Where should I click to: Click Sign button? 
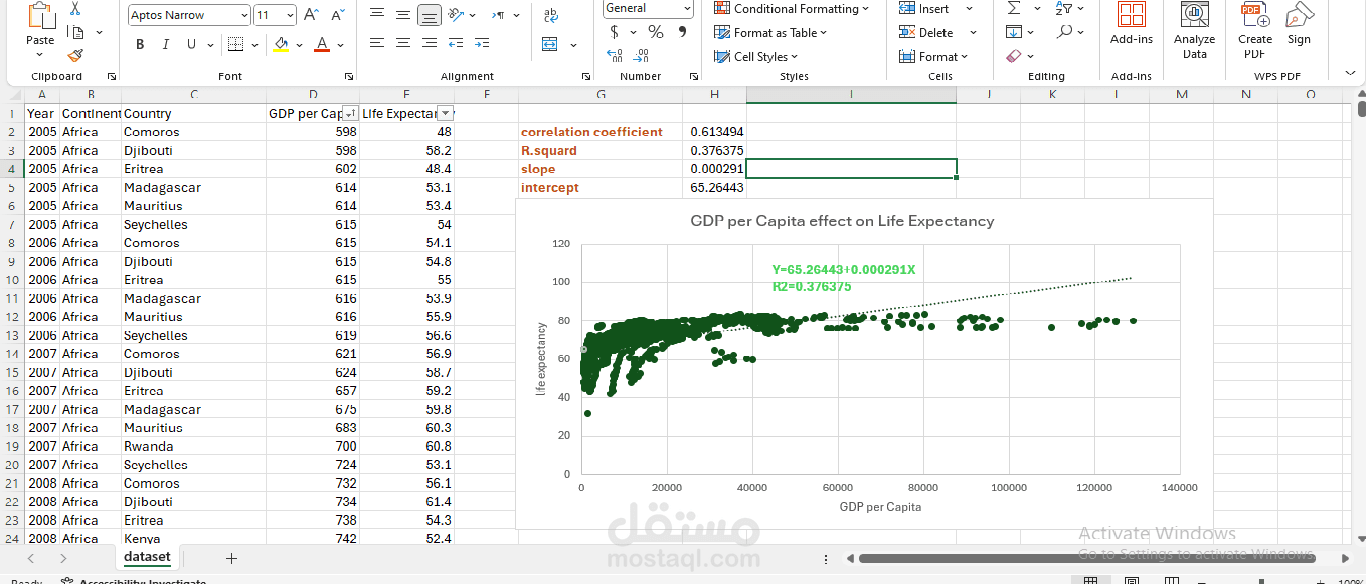click(x=1299, y=24)
